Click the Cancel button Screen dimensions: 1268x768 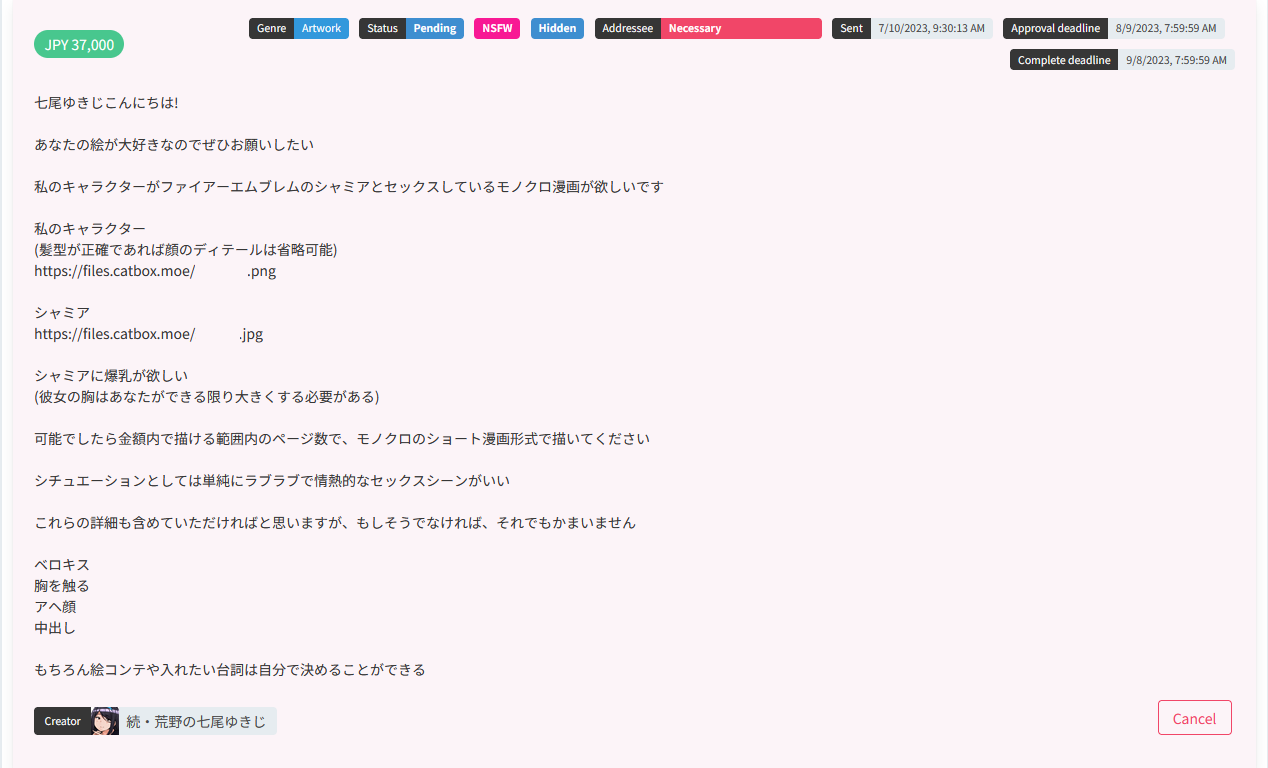(1194, 718)
